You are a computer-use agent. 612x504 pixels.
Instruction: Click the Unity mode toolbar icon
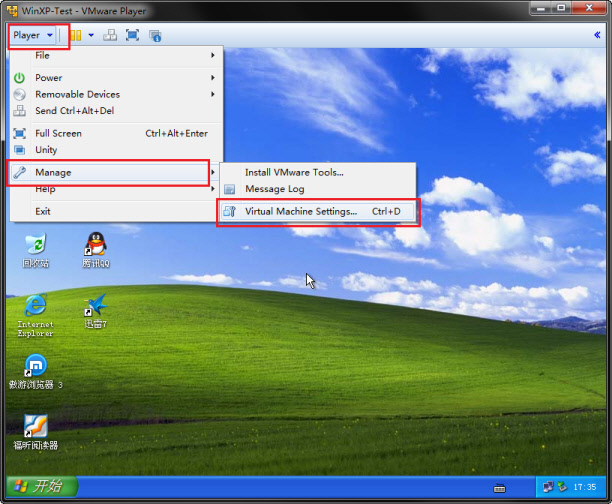pyautogui.click(x=155, y=36)
